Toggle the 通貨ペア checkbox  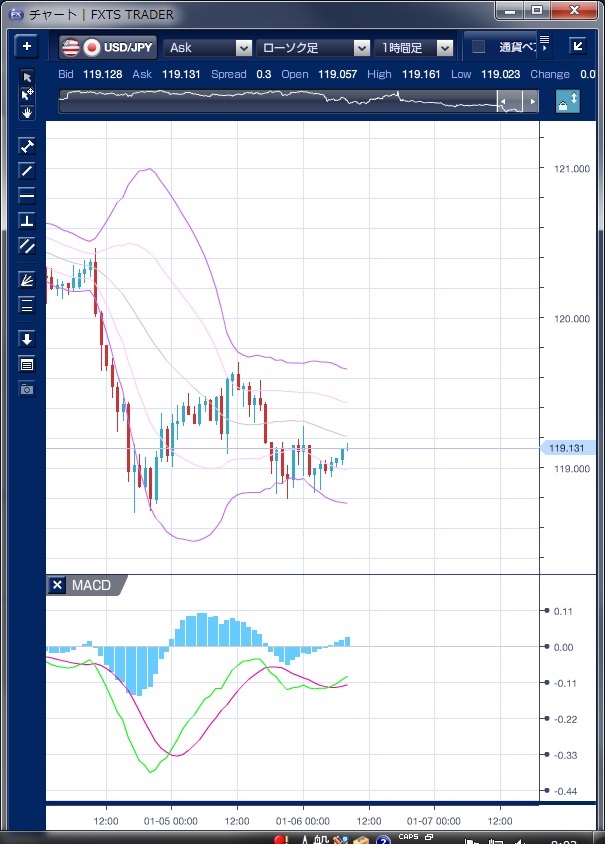click(x=479, y=47)
